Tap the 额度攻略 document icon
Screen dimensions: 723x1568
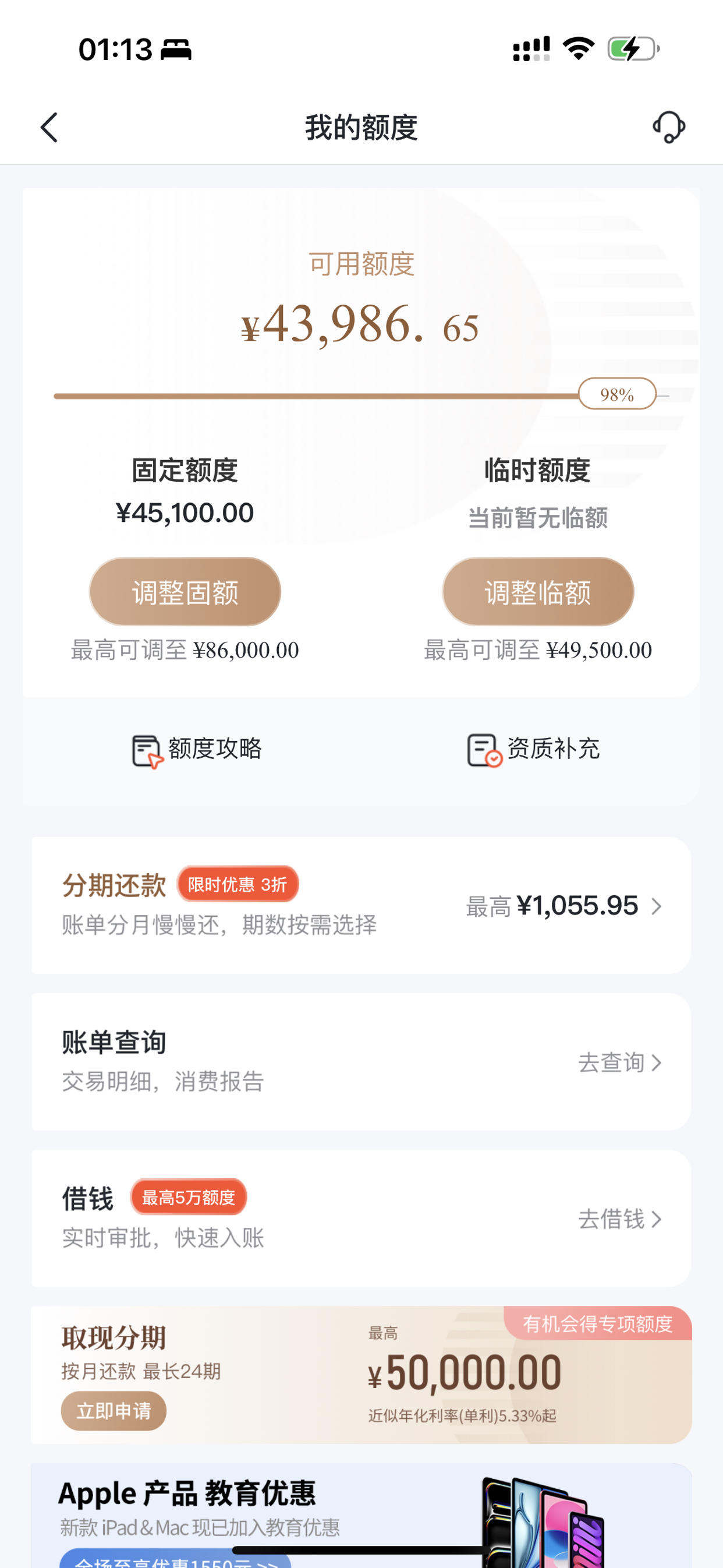coord(147,751)
